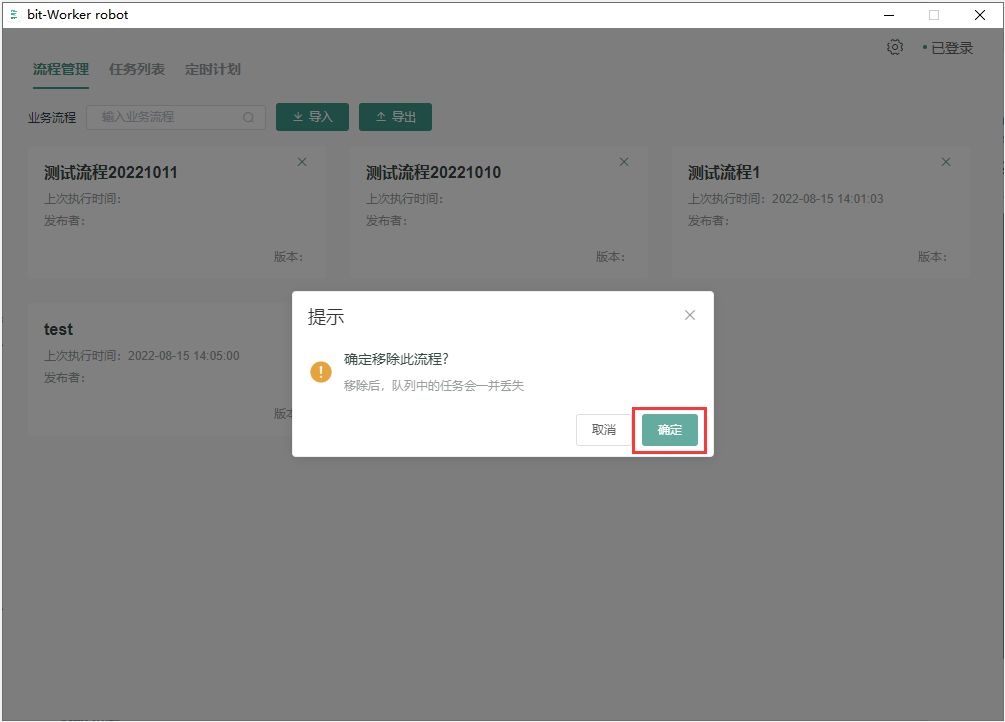Click the 导出 export button
1005x722 pixels.
(x=395, y=117)
